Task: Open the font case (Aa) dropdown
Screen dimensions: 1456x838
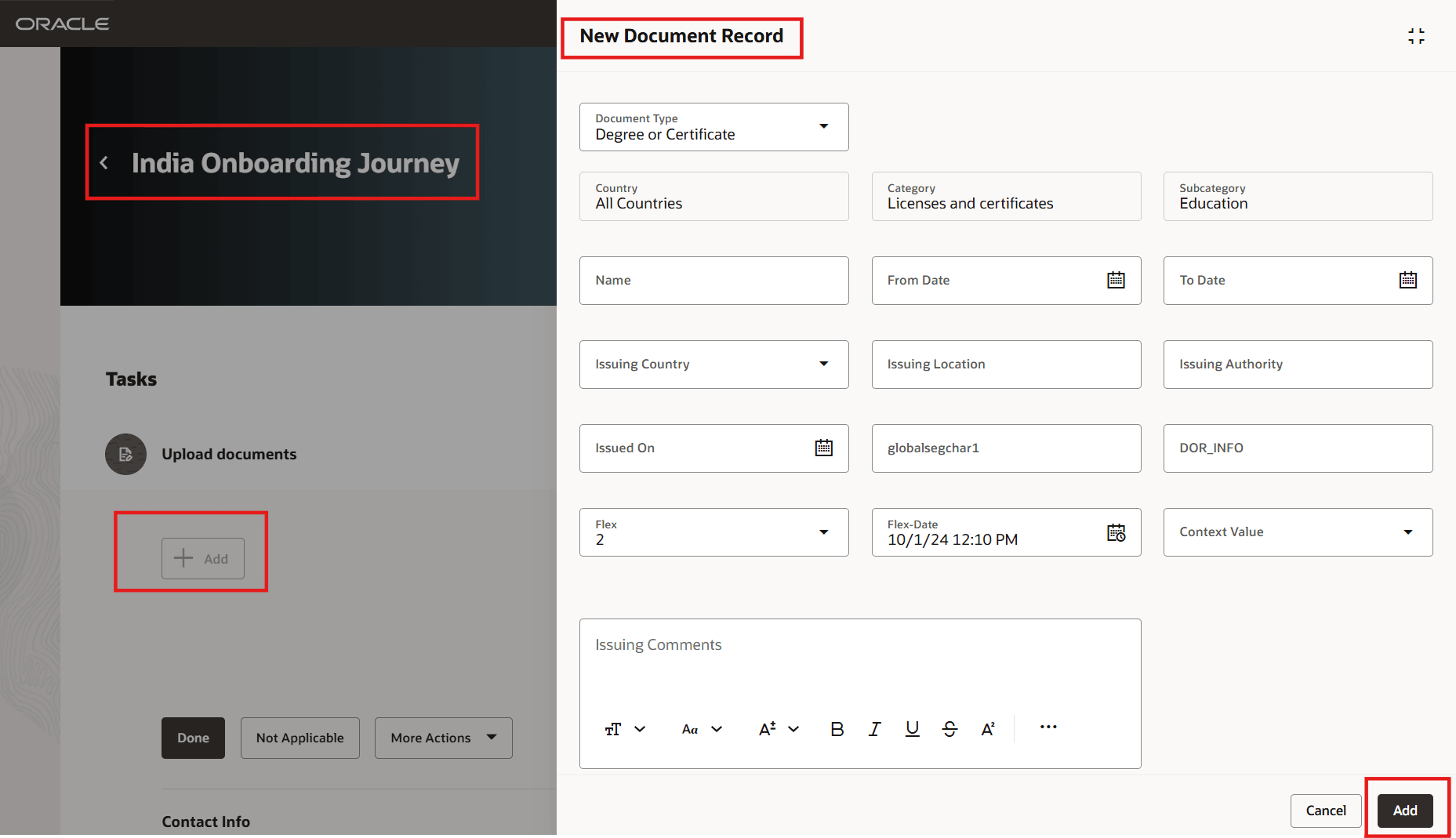Action: tap(702, 729)
